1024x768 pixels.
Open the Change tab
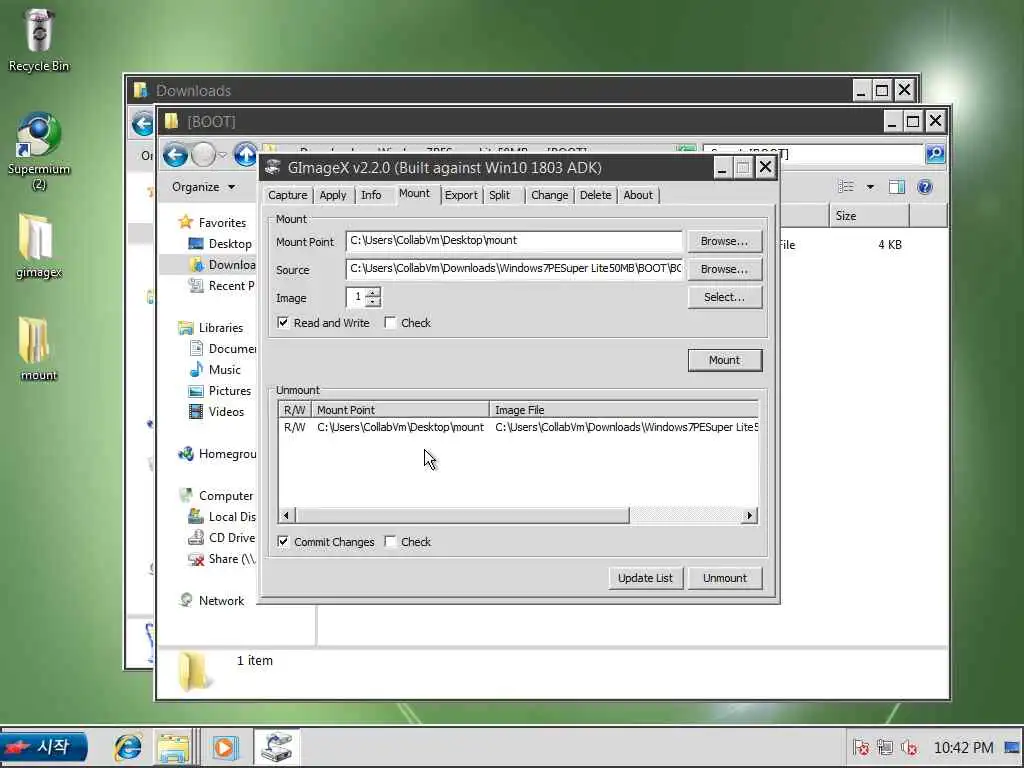pos(549,195)
